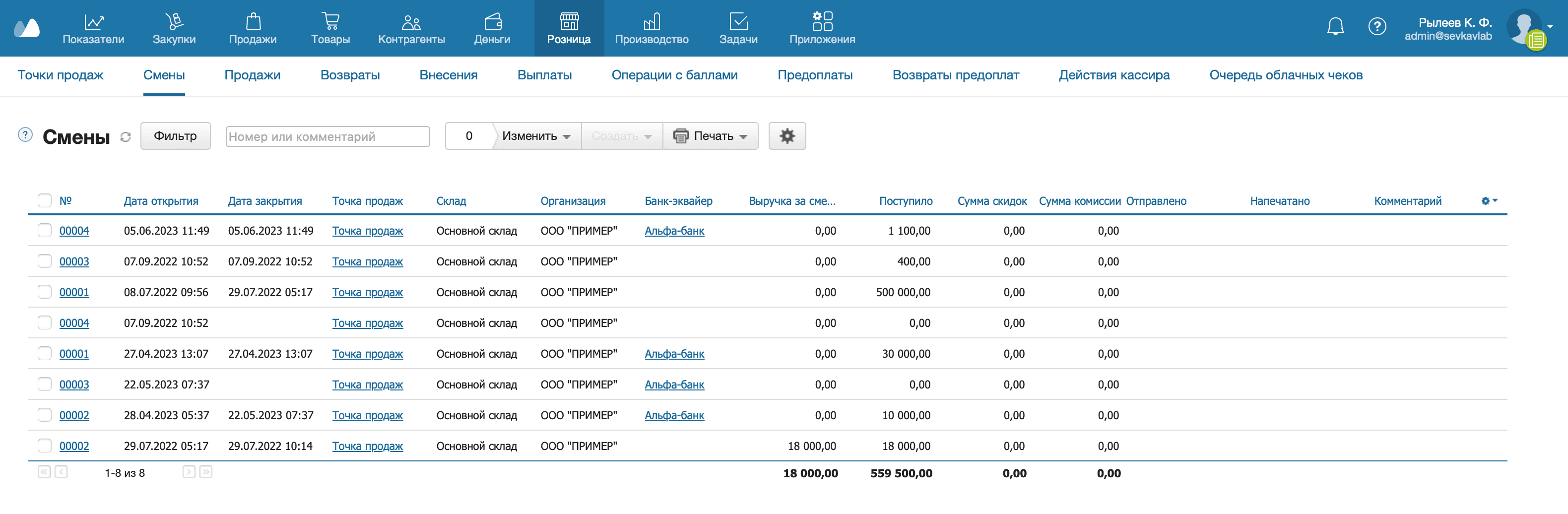Open the gear settings button near Печать

coord(786,135)
